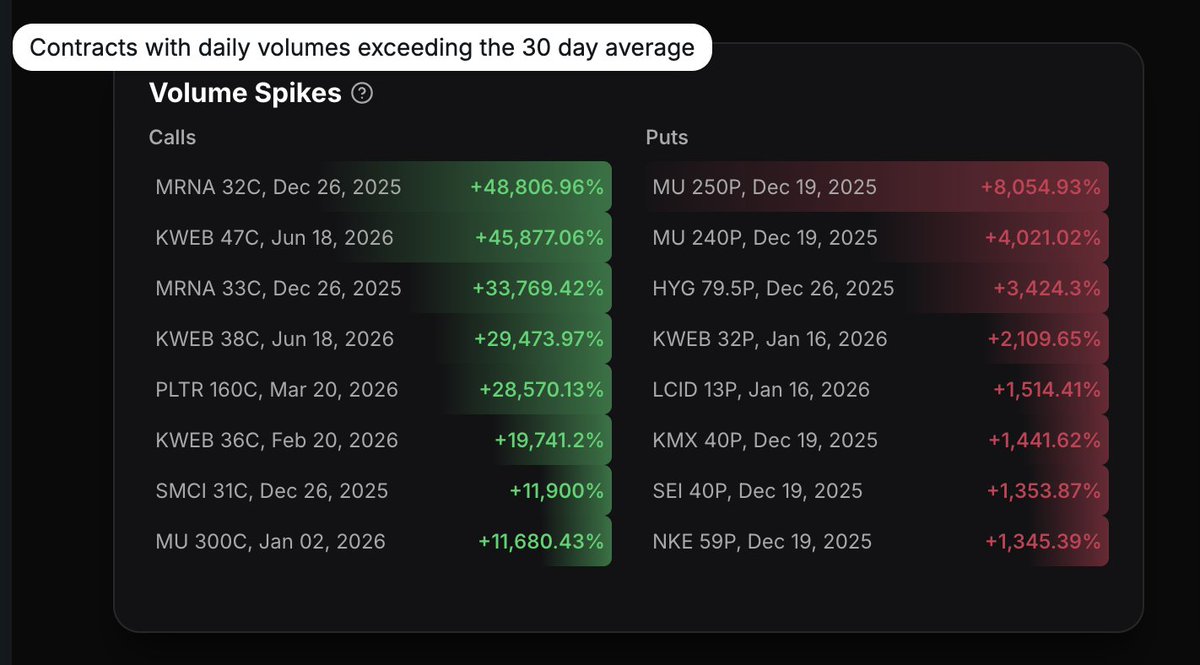Click the +29,473.97% value
The height and width of the screenshot is (665, 1200).
point(539,339)
